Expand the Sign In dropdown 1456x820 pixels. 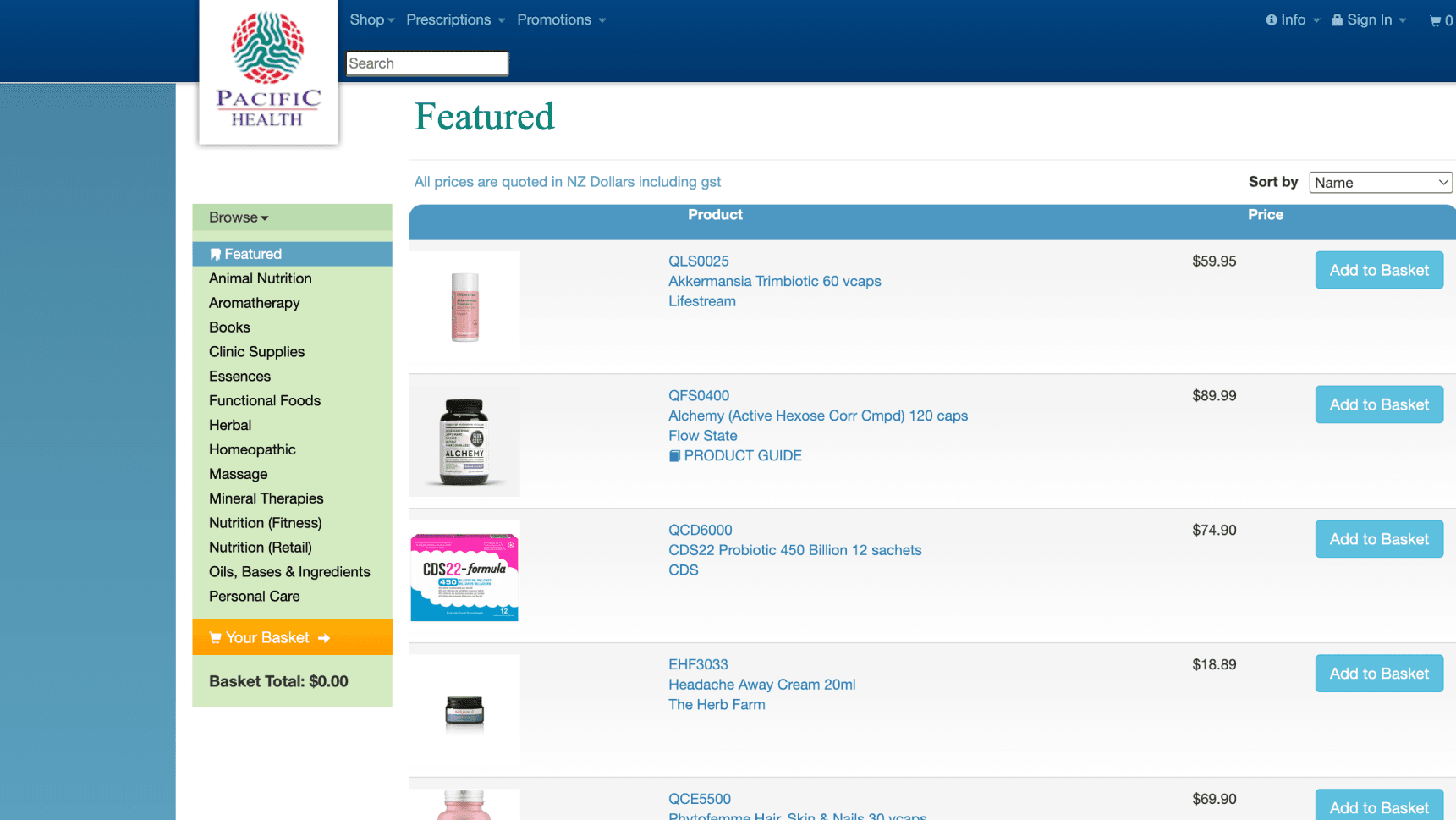click(x=1369, y=19)
